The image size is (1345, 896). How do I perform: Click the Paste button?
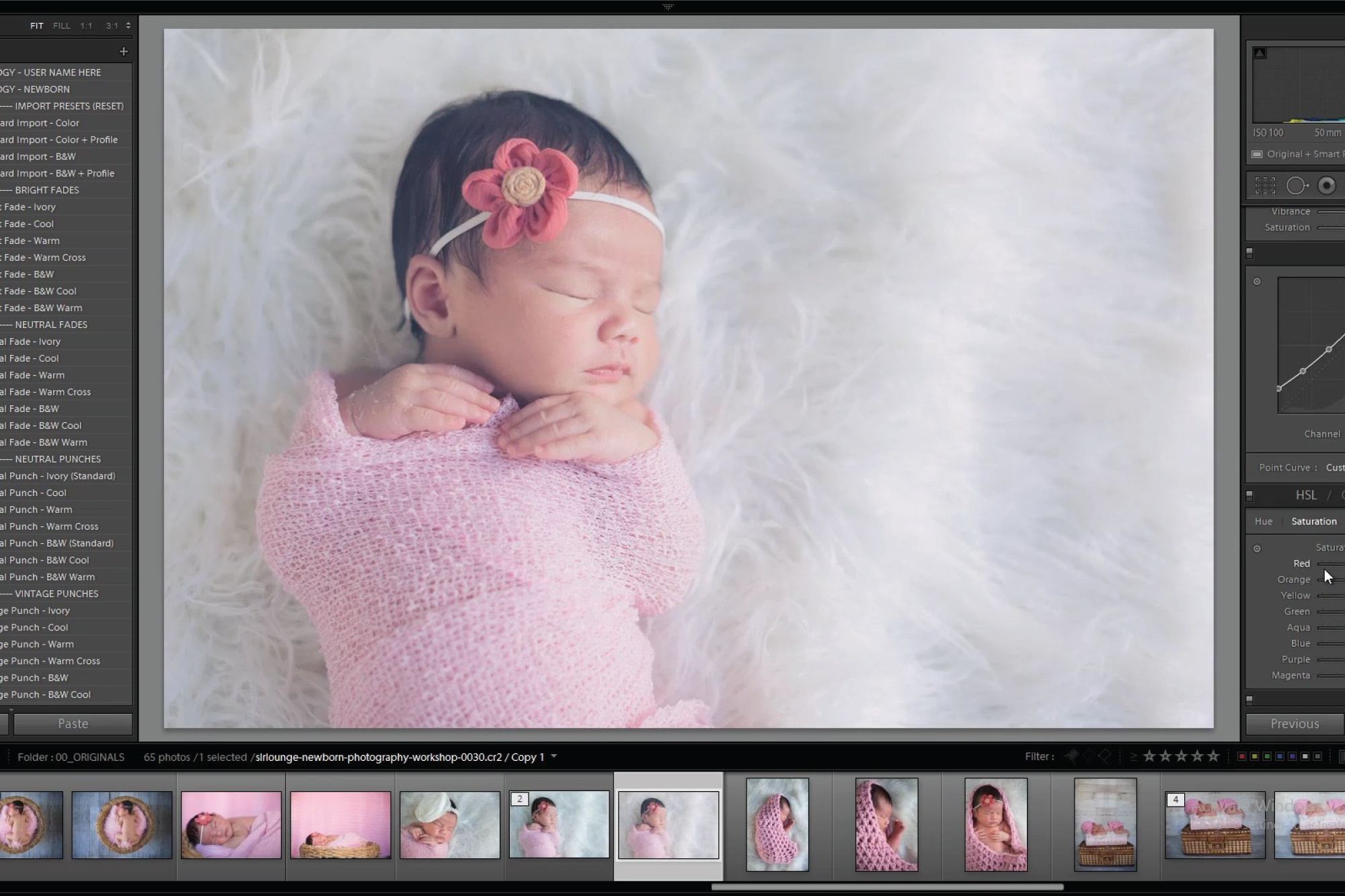pyautogui.click(x=73, y=724)
